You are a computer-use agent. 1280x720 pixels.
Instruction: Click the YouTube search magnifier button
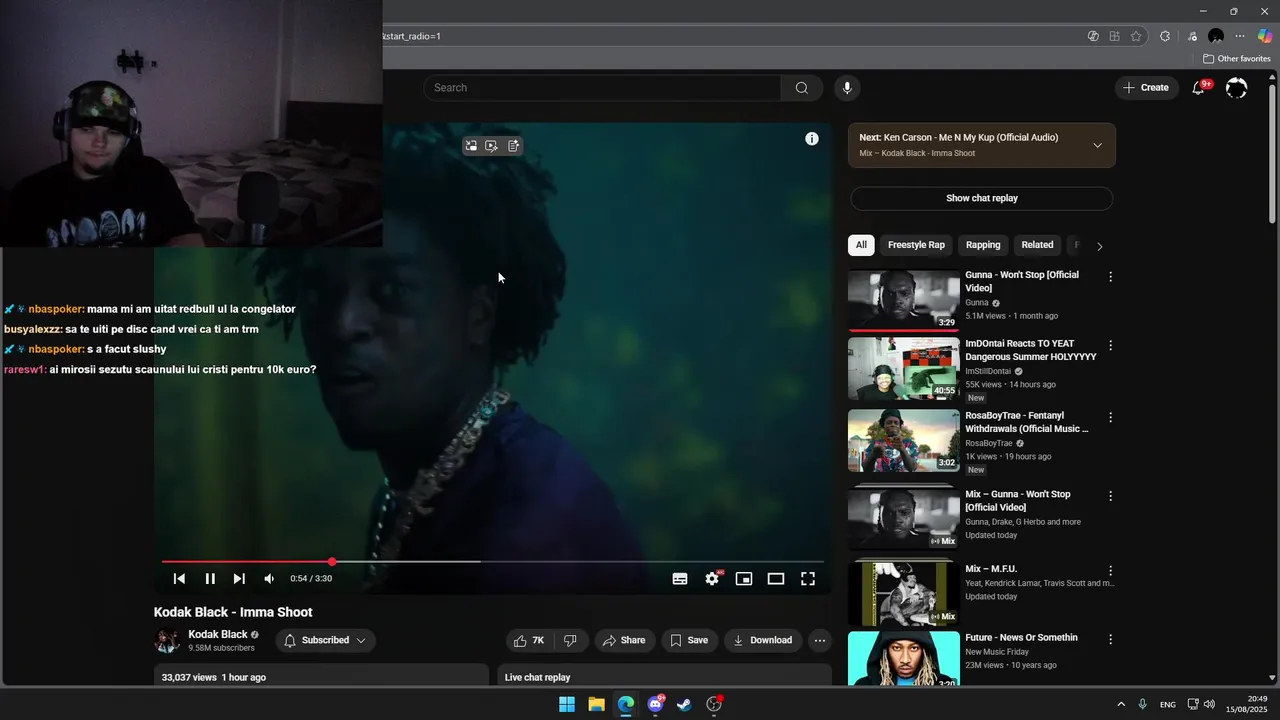[801, 88]
